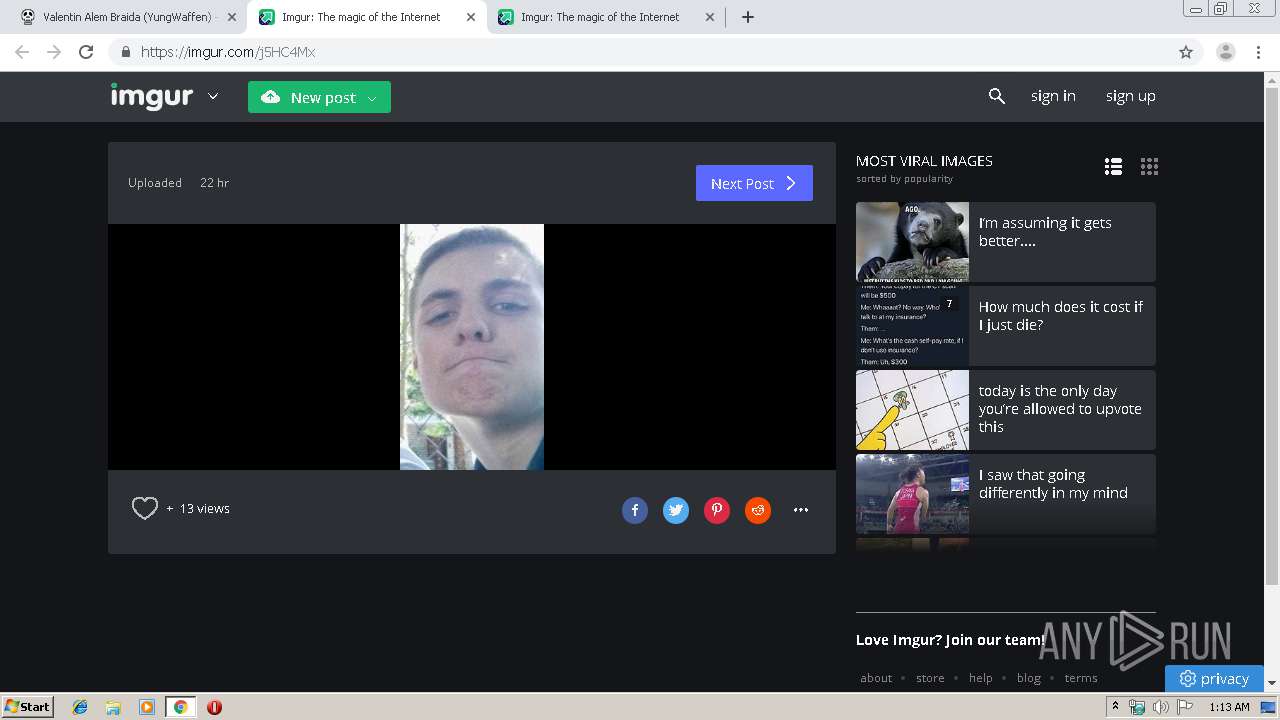Screen dimensions: 1280x720
Task: Open "How much does it cost if I just die?"
Action: point(1006,326)
